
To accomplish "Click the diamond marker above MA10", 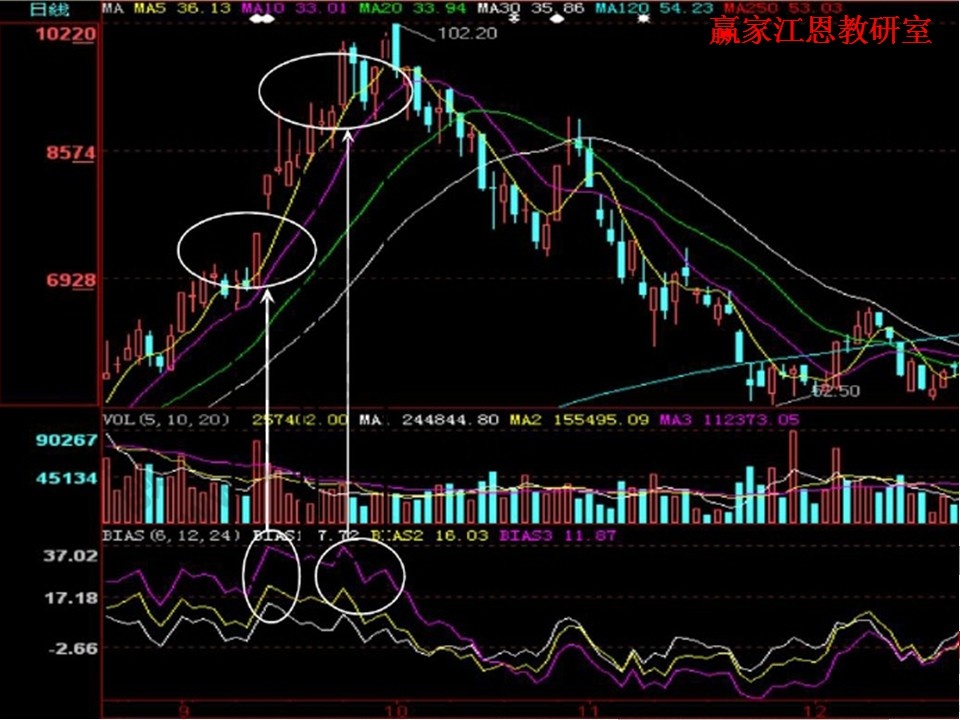I will click(262, 19).
